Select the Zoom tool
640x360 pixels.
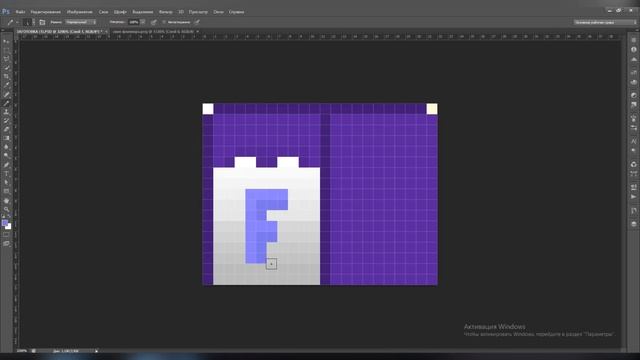pyautogui.click(x=6, y=209)
